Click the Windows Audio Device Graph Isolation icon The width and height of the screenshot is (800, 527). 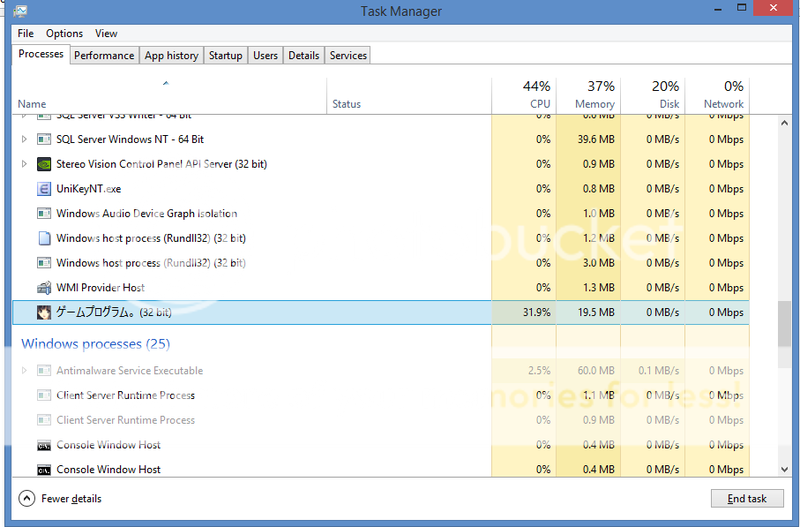point(44,214)
